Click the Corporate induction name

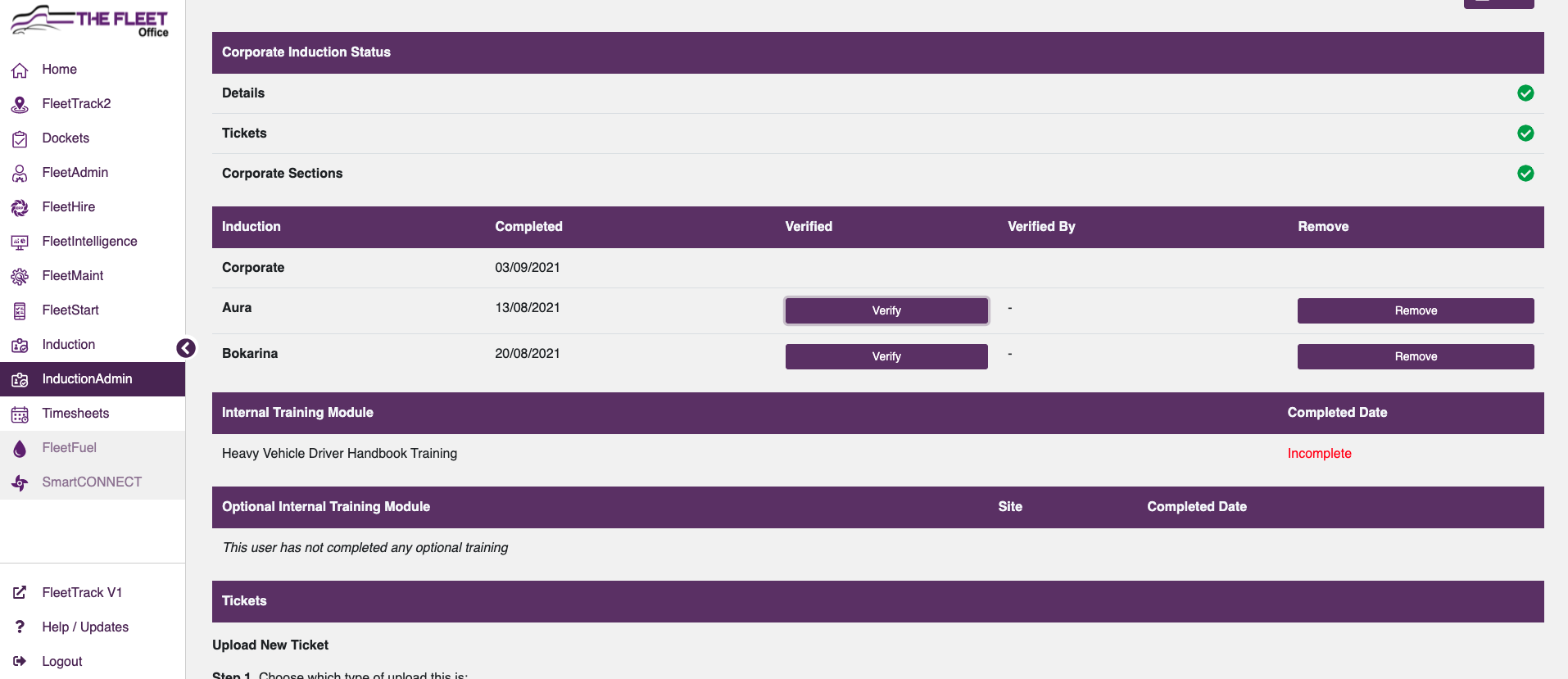coord(253,268)
